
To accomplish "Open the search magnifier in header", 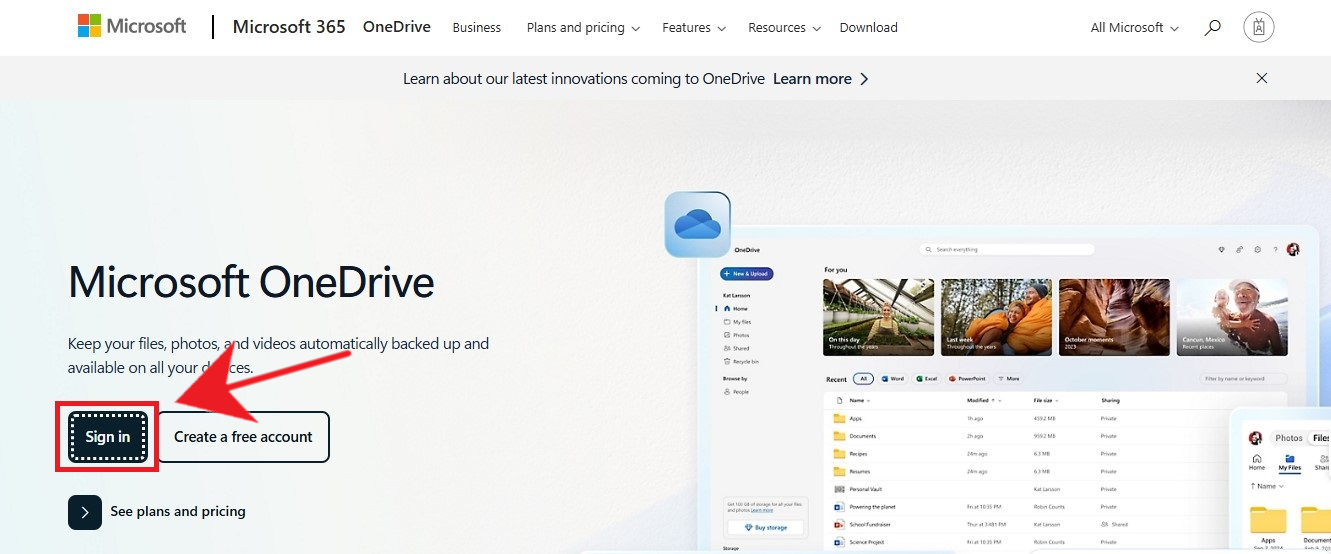I will click(1212, 28).
